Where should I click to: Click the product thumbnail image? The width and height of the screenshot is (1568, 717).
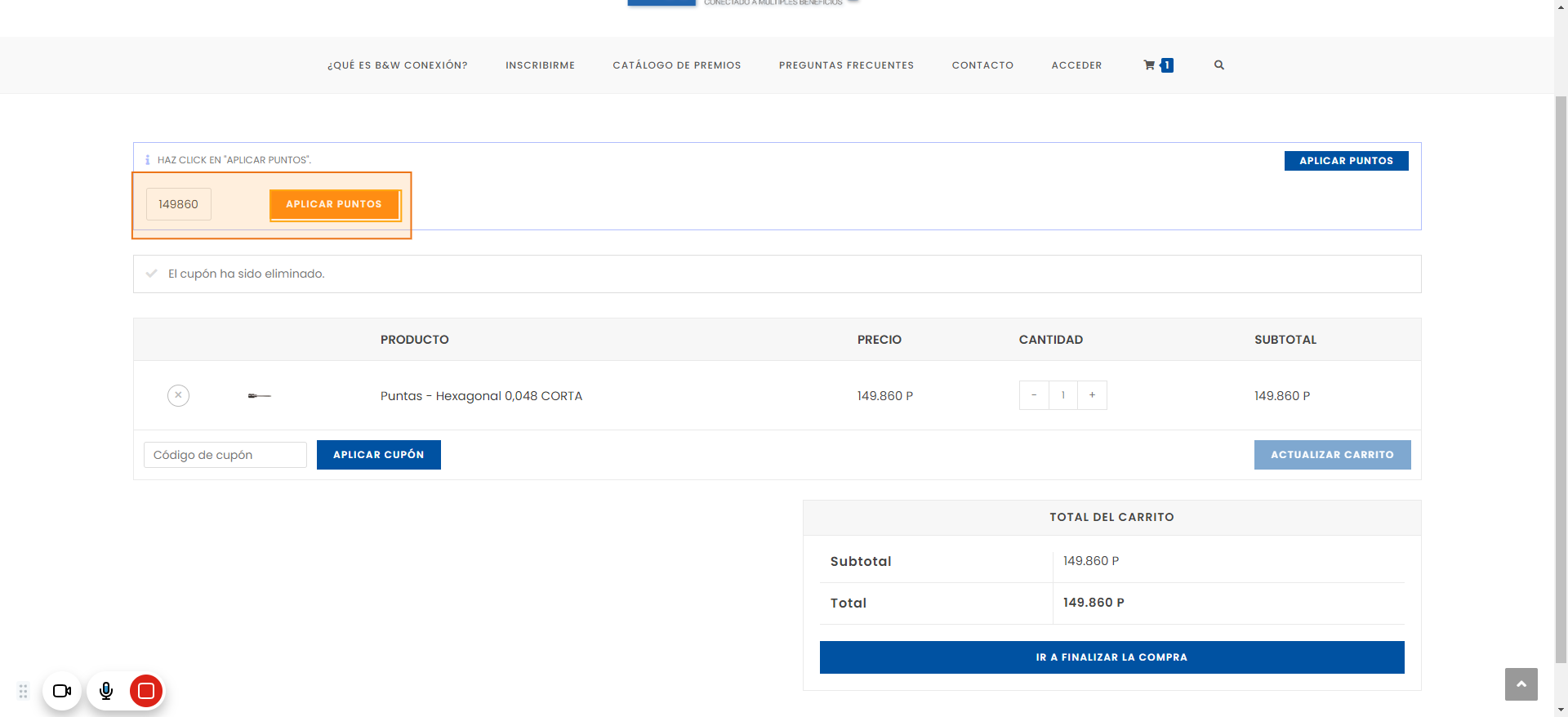(x=260, y=396)
